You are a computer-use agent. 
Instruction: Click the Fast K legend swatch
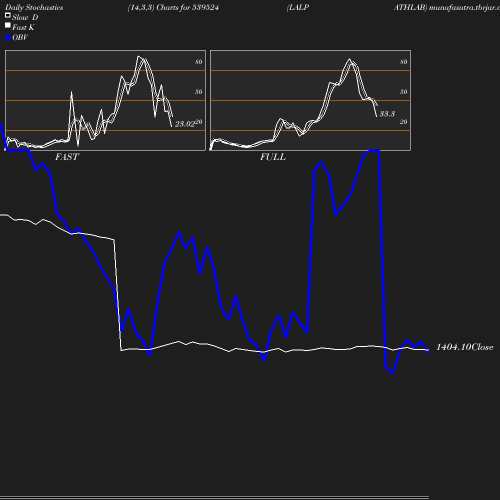click(8, 25)
